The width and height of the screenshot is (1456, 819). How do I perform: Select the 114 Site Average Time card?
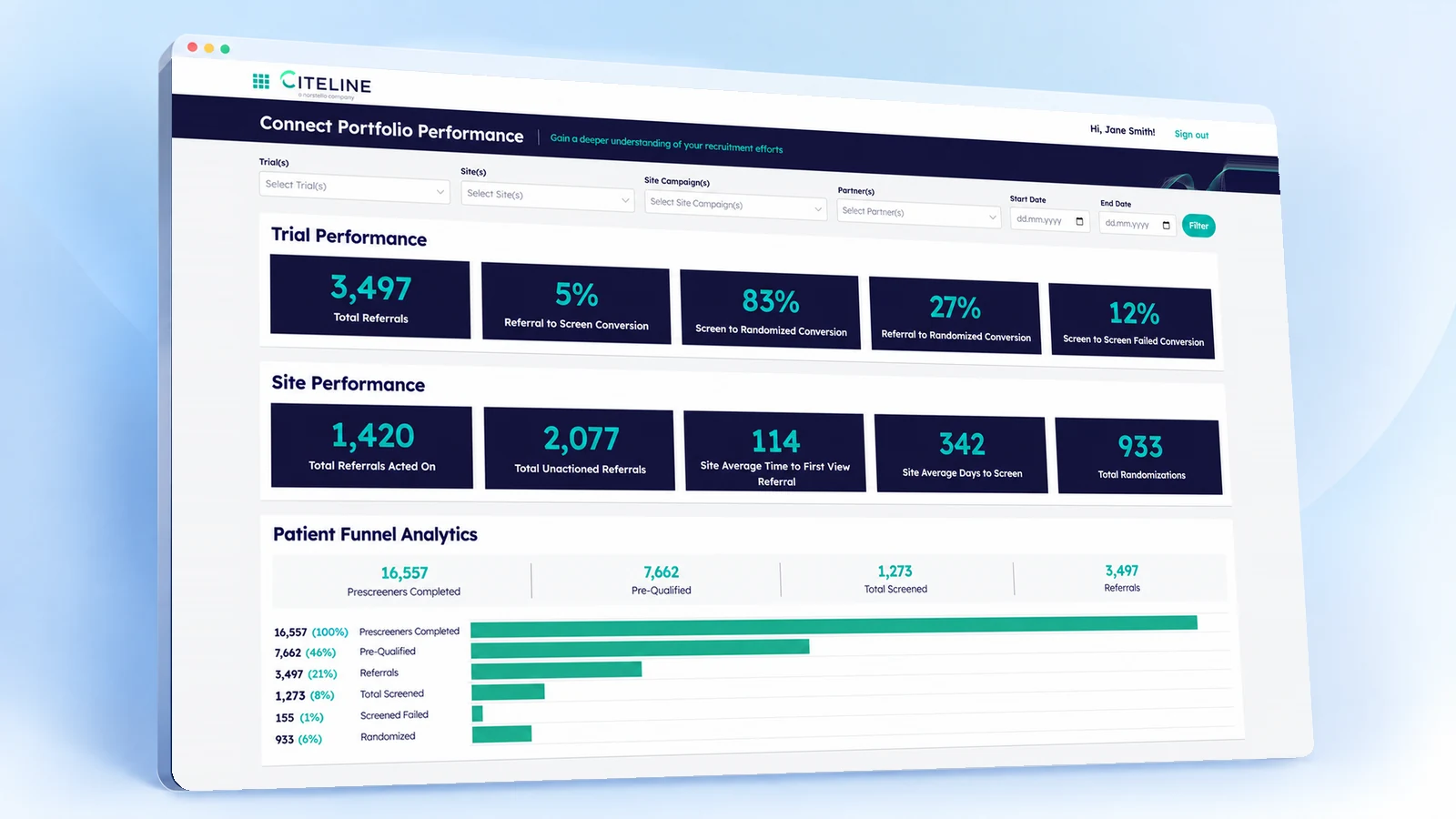[775, 451]
